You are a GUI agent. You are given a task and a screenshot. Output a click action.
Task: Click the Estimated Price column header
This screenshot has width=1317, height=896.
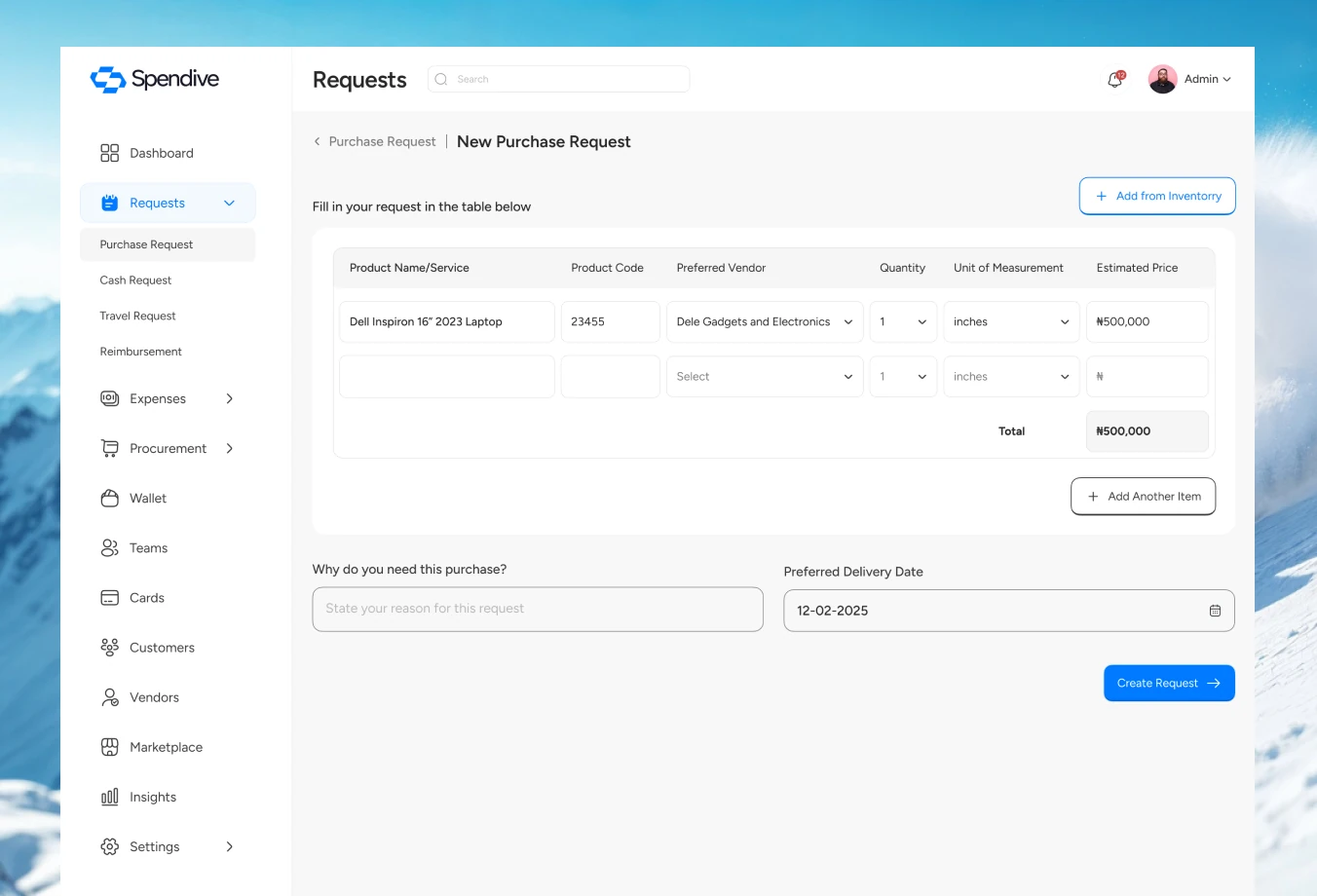tap(1137, 268)
